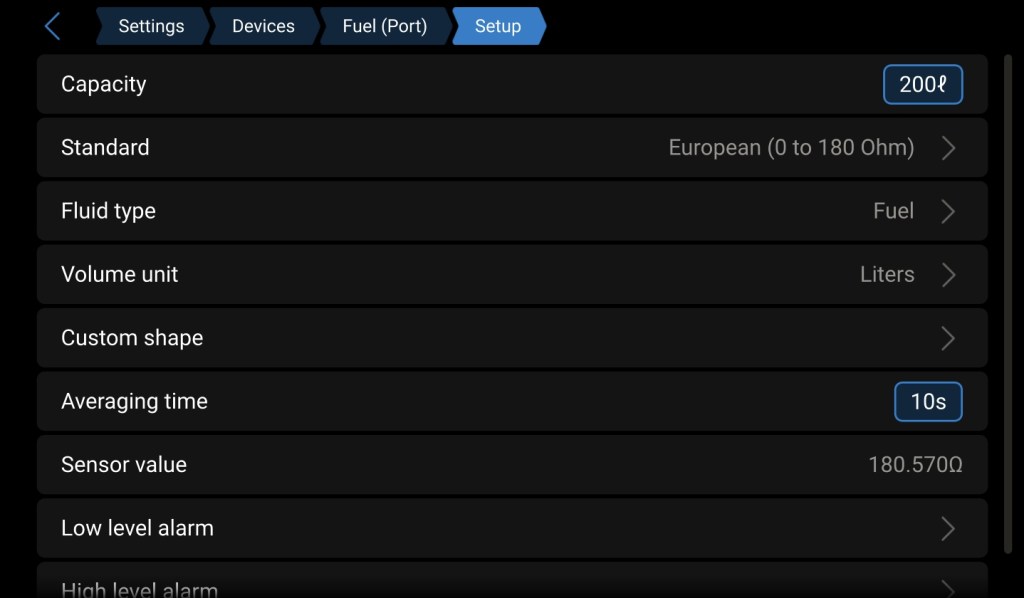Expand Custom shape via its chevron
This screenshot has width=1024, height=598.
click(948, 338)
